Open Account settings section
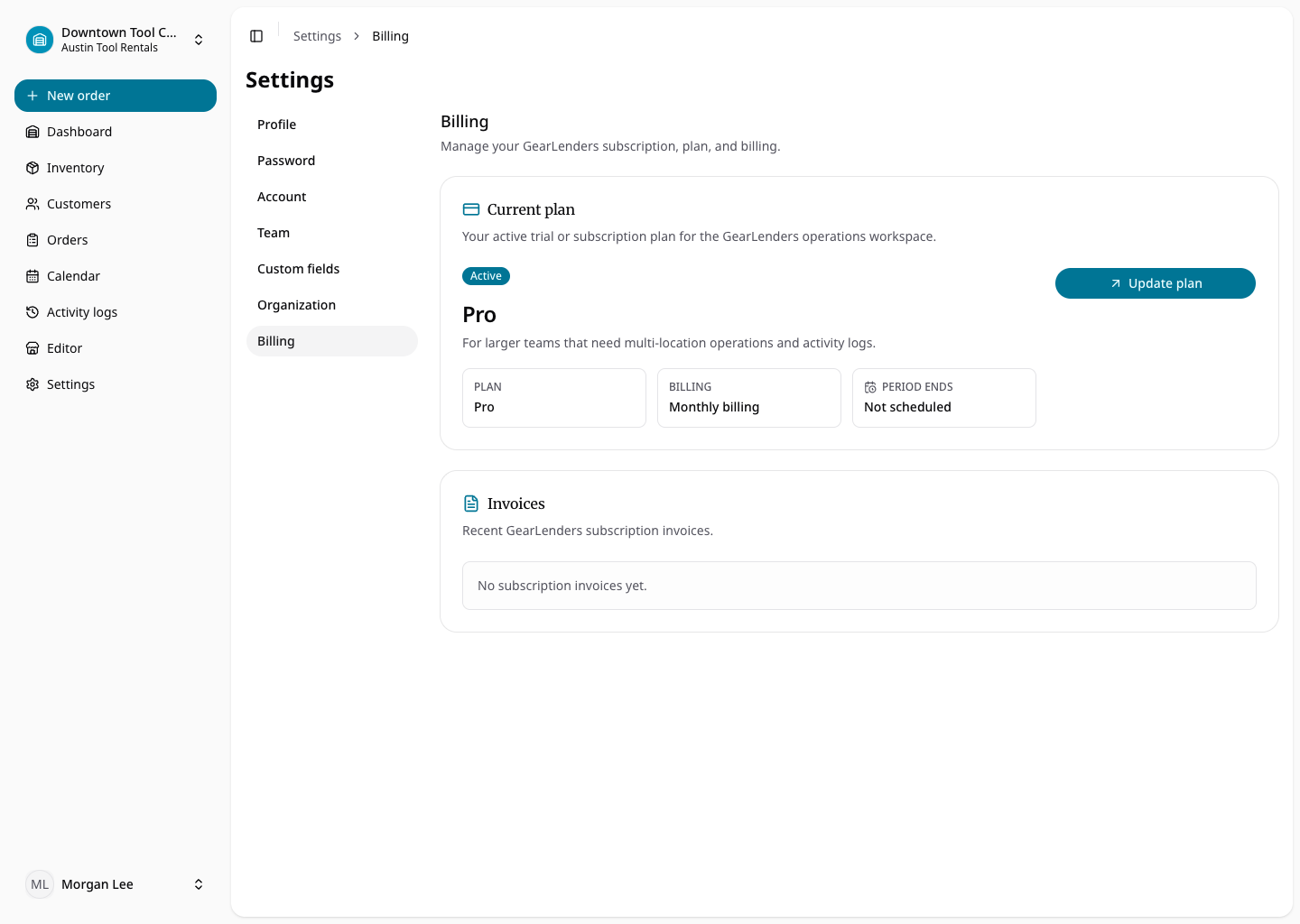Viewport: 1300px width, 924px height. pos(332,197)
